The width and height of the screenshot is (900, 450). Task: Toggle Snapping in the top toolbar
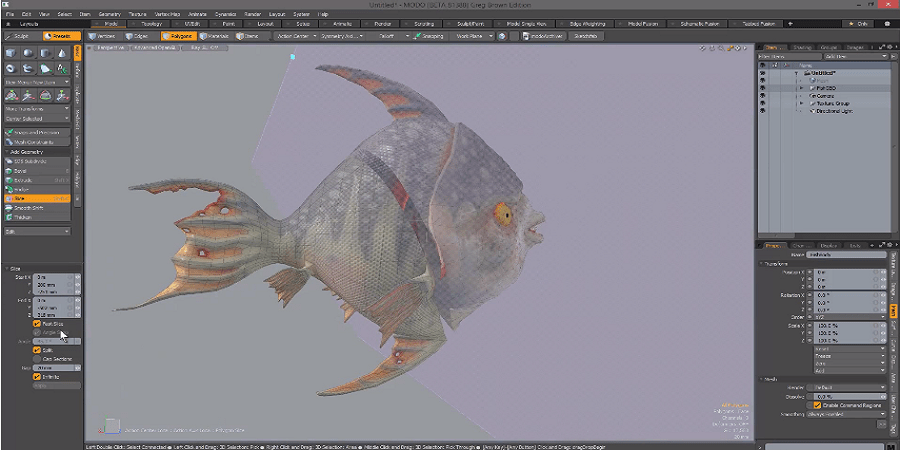pos(430,36)
